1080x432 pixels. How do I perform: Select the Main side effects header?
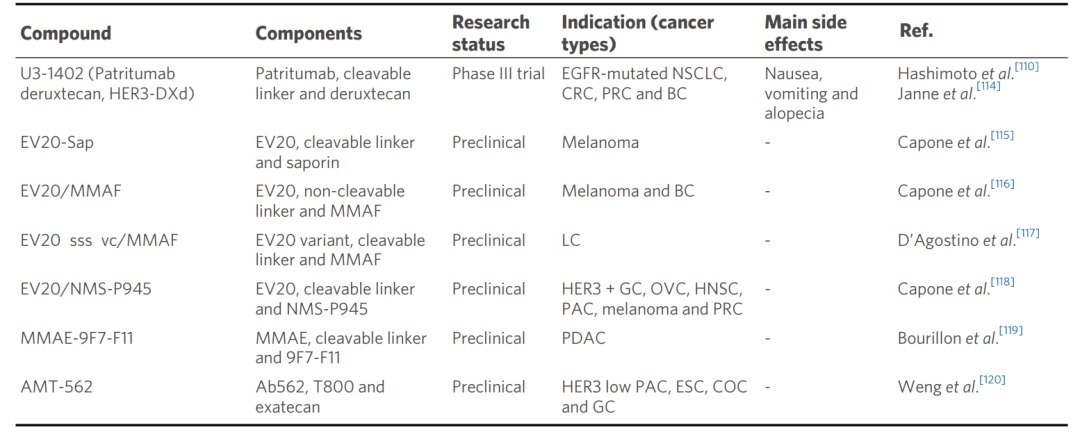[x=808, y=32]
